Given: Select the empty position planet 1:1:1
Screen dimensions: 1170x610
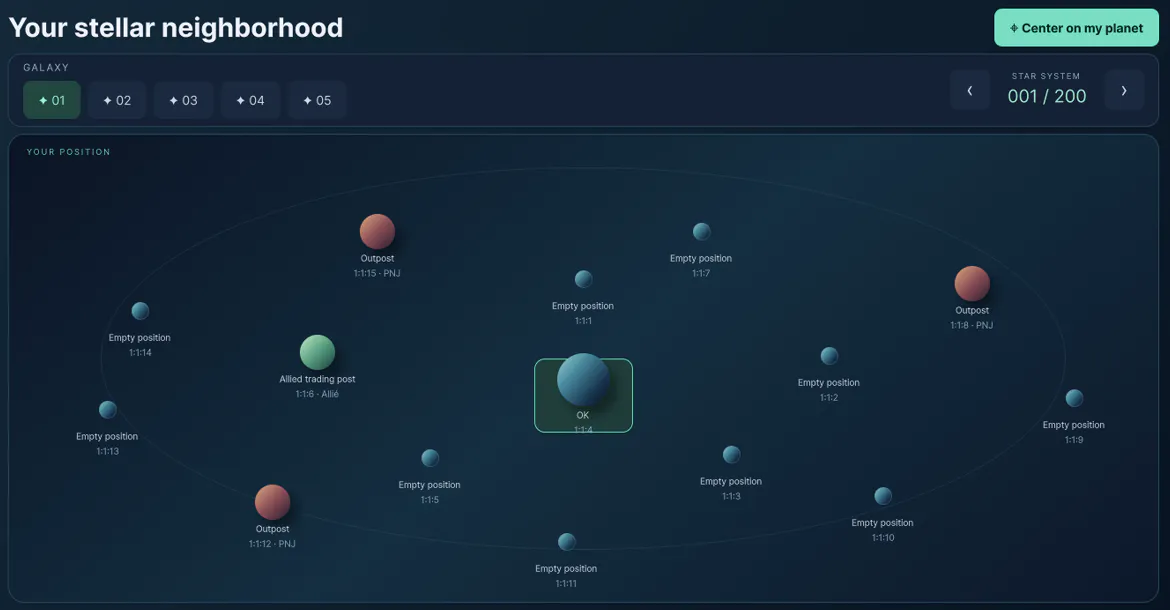Looking at the screenshot, I should pos(584,279).
